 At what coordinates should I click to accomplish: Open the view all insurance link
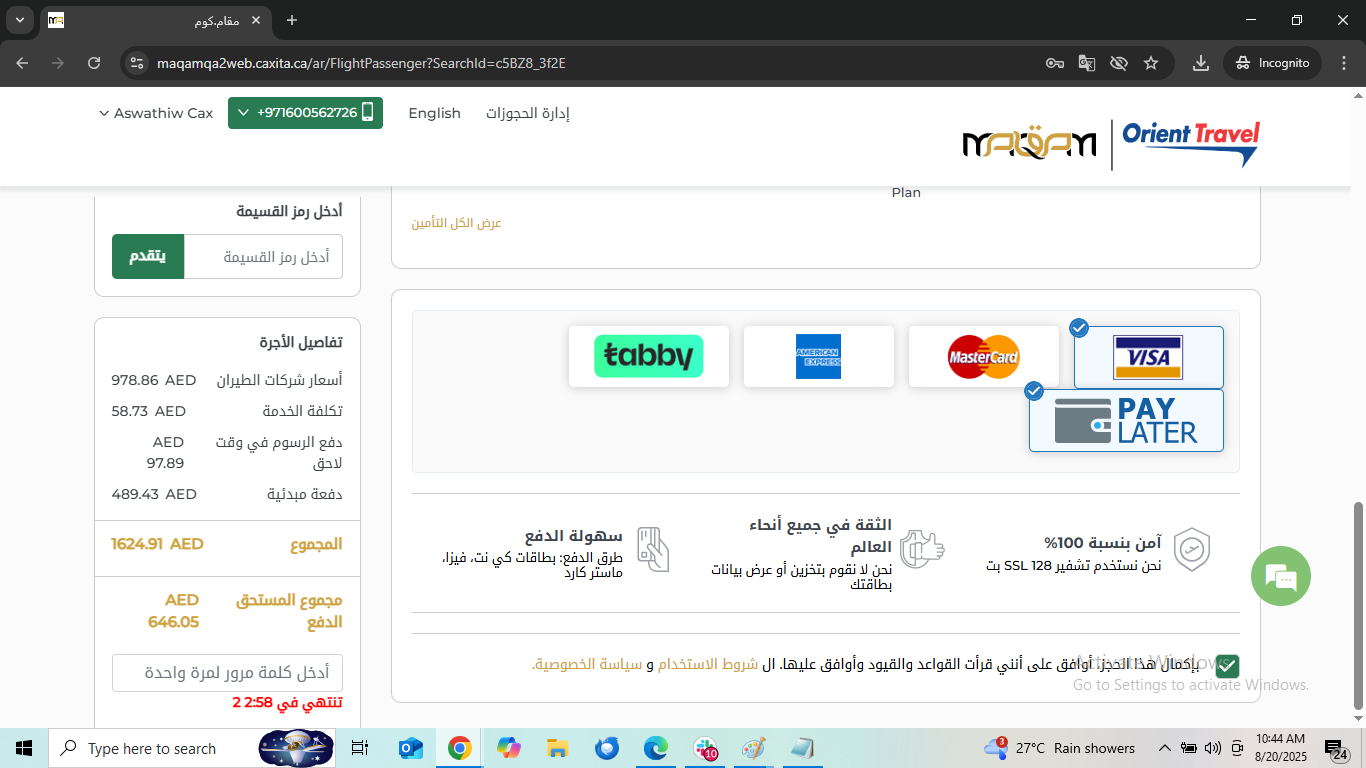456,223
